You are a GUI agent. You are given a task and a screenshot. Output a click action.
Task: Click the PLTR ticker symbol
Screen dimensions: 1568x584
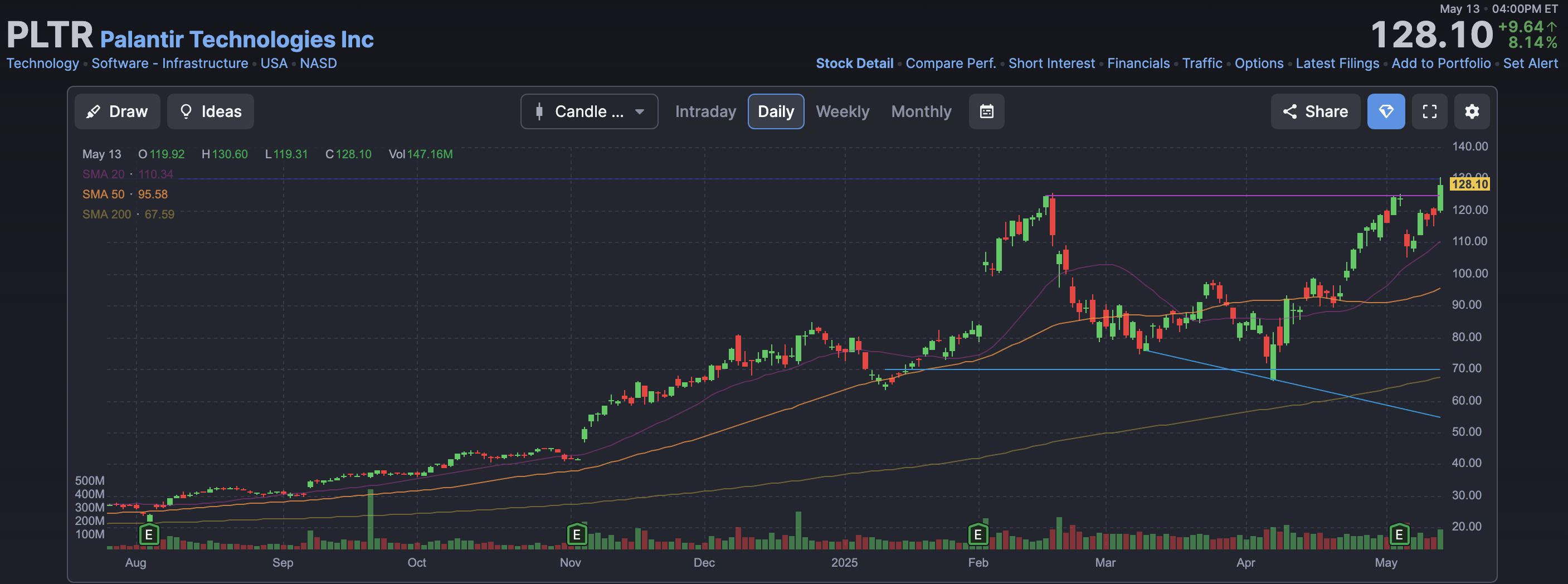[49, 35]
